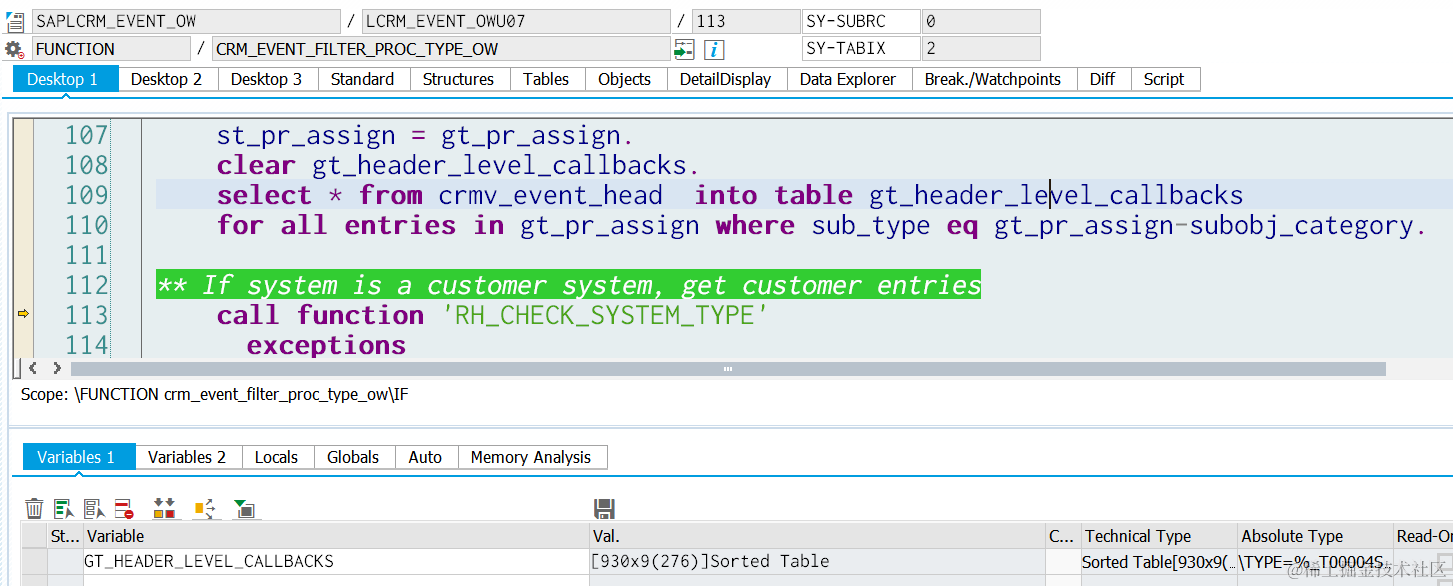This screenshot has height=586, width=1453.
Task: Click the FUNCTION event type field
Action: (111, 49)
